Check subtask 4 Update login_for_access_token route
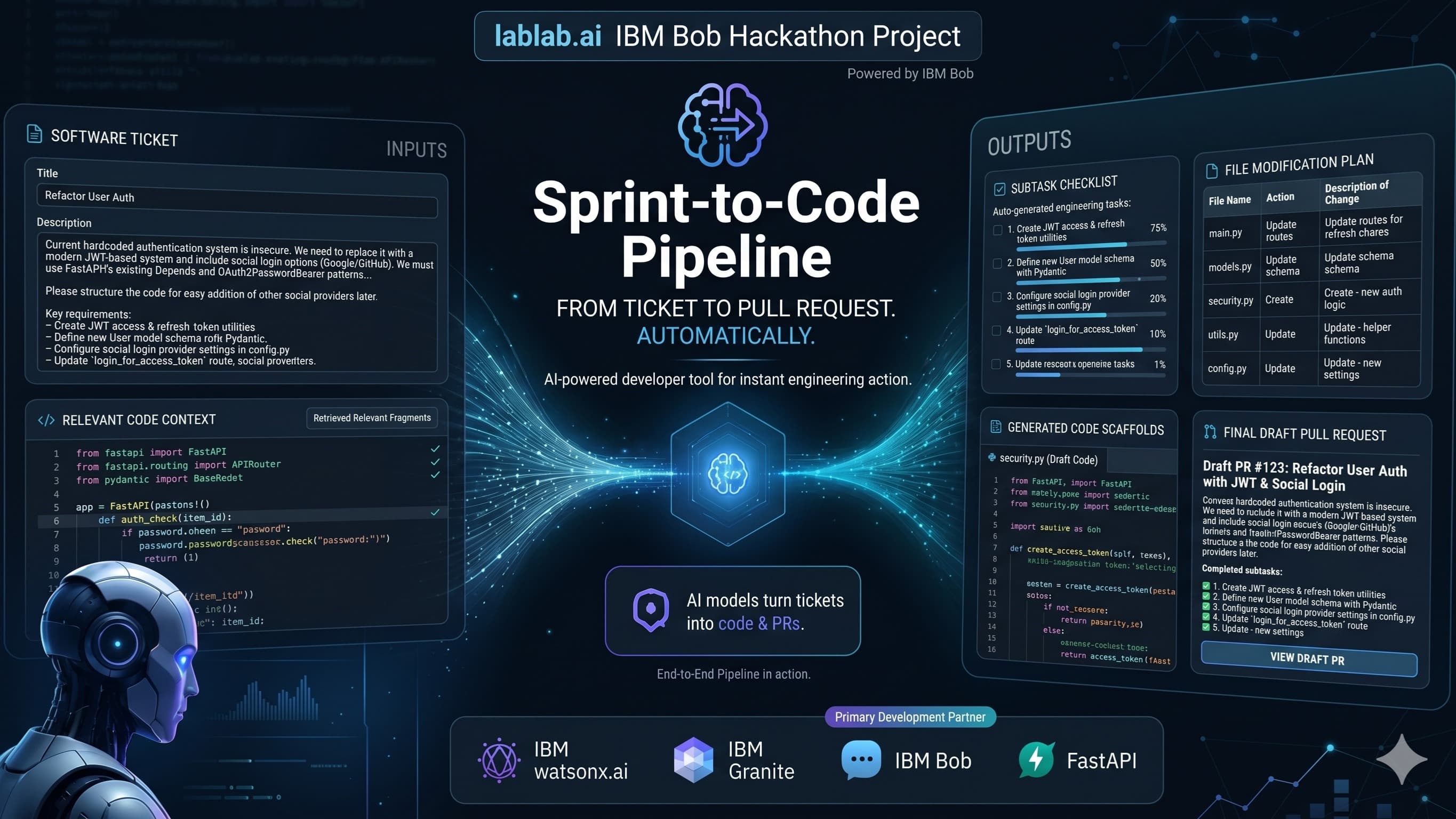The width and height of the screenshot is (1456, 819). pos(996,331)
